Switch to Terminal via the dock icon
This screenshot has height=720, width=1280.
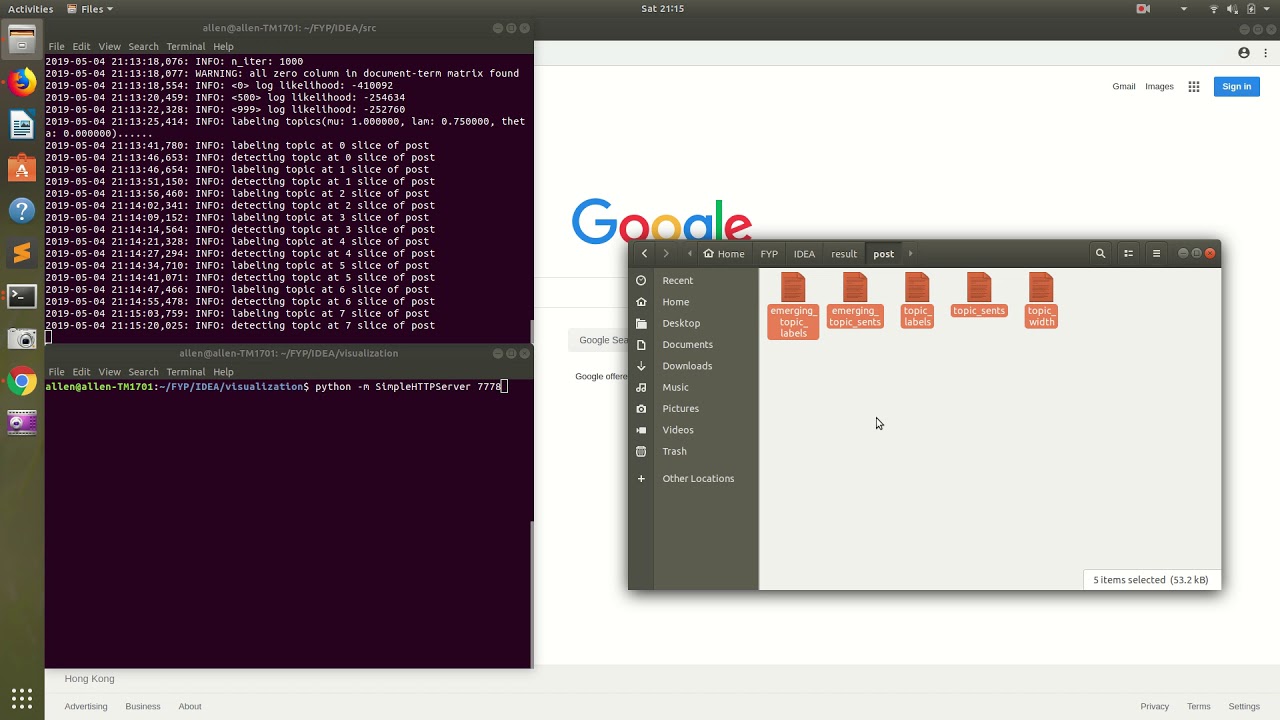22,296
